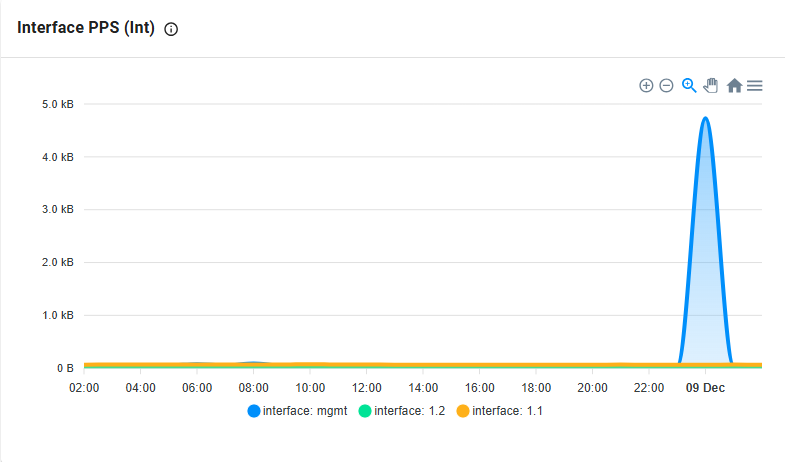This screenshot has width=785, height=462.
Task: Click the blue mgmt legend color dot
Action: pyautogui.click(x=254, y=411)
